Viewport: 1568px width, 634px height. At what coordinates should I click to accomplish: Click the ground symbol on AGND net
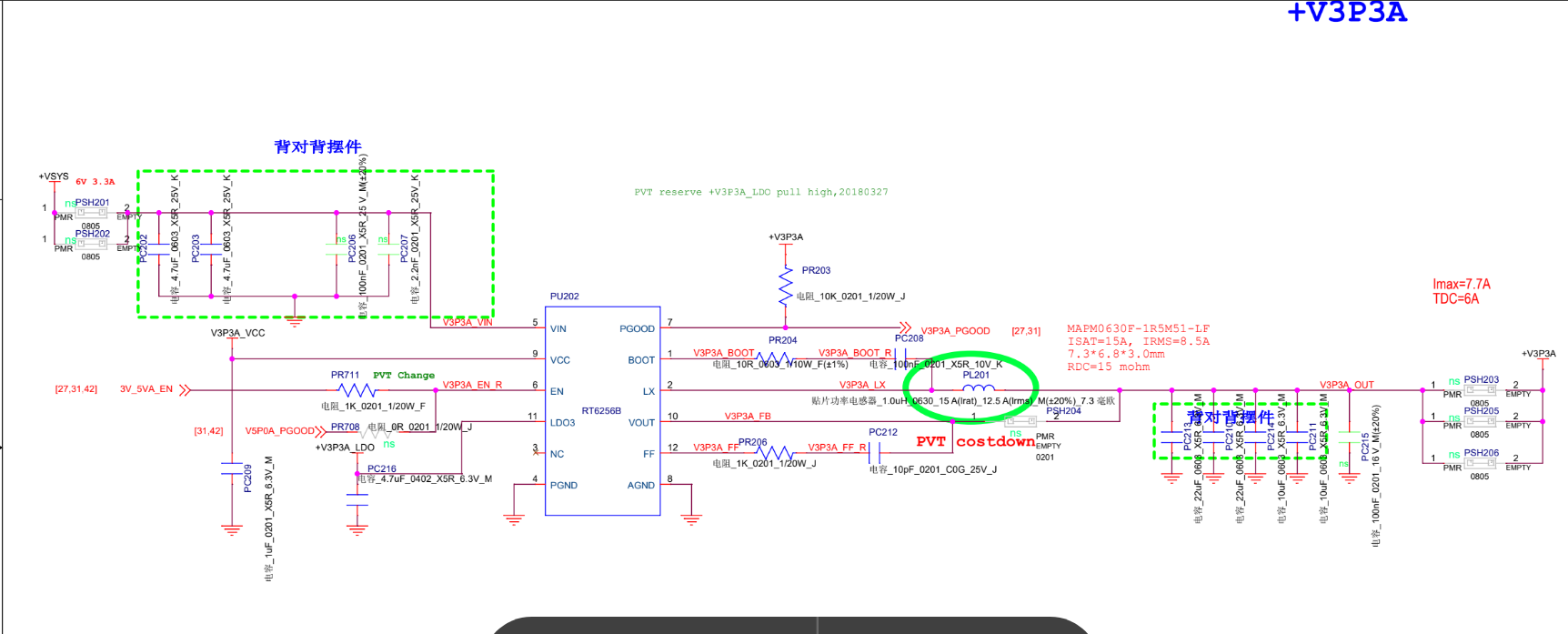(x=691, y=520)
